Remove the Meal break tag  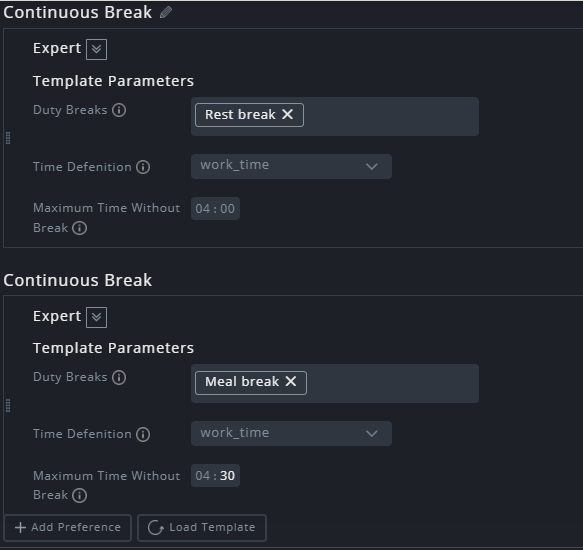291,381
